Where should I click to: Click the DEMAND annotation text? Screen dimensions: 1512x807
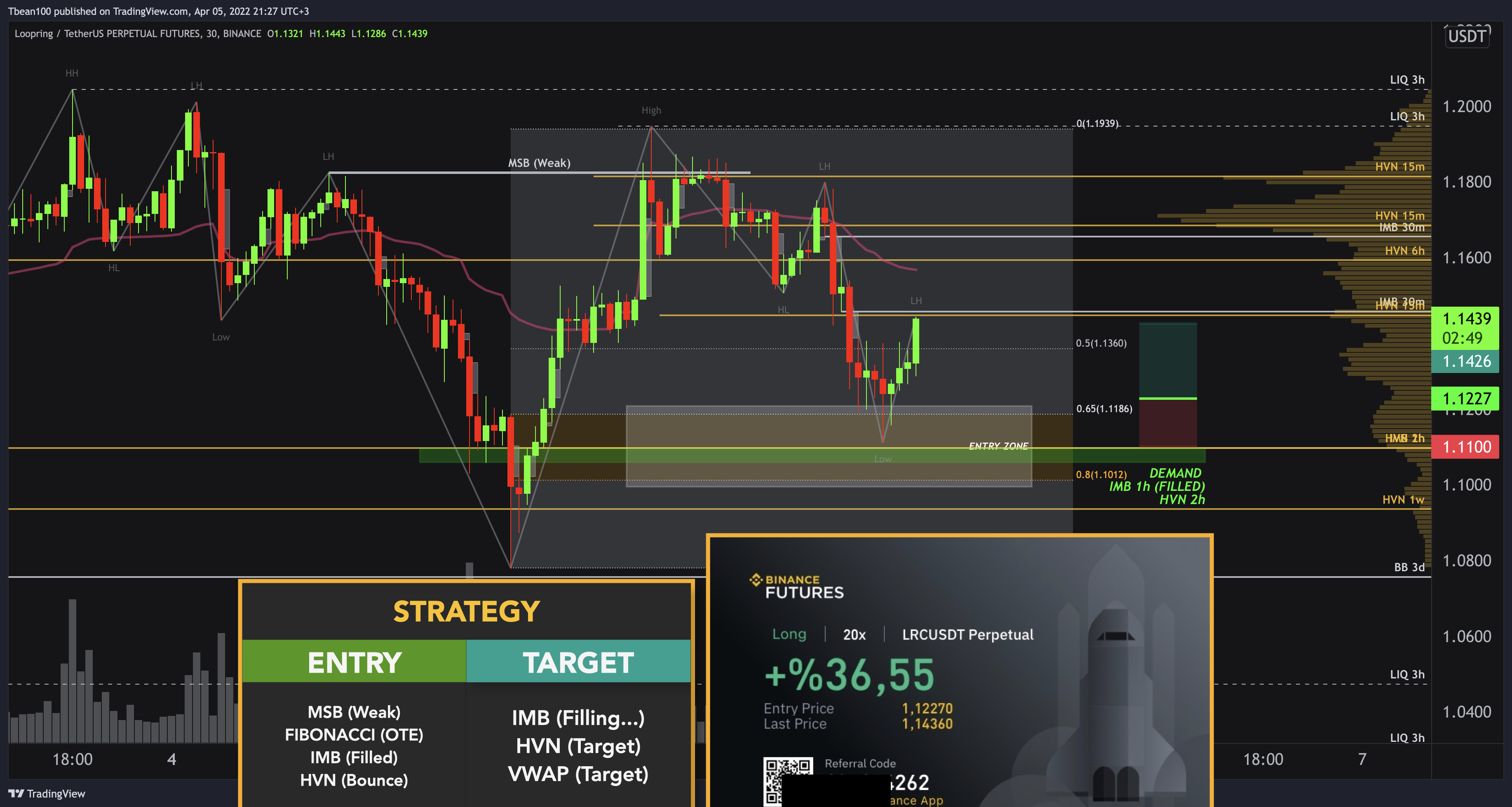point(1175,473)
